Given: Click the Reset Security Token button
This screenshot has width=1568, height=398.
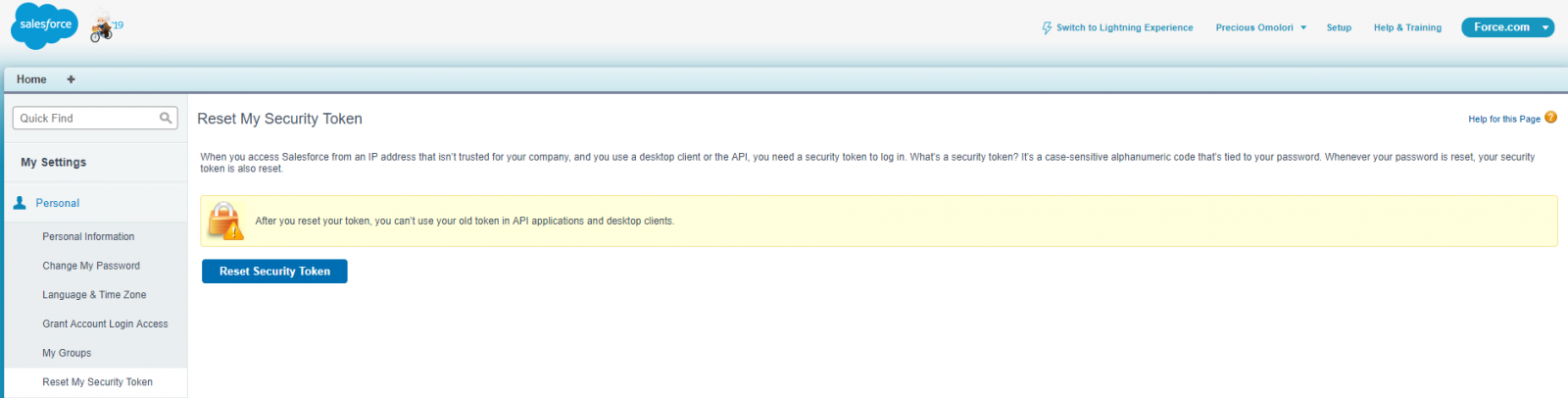Looking at the screenshot, I should (x=274, y=272).
